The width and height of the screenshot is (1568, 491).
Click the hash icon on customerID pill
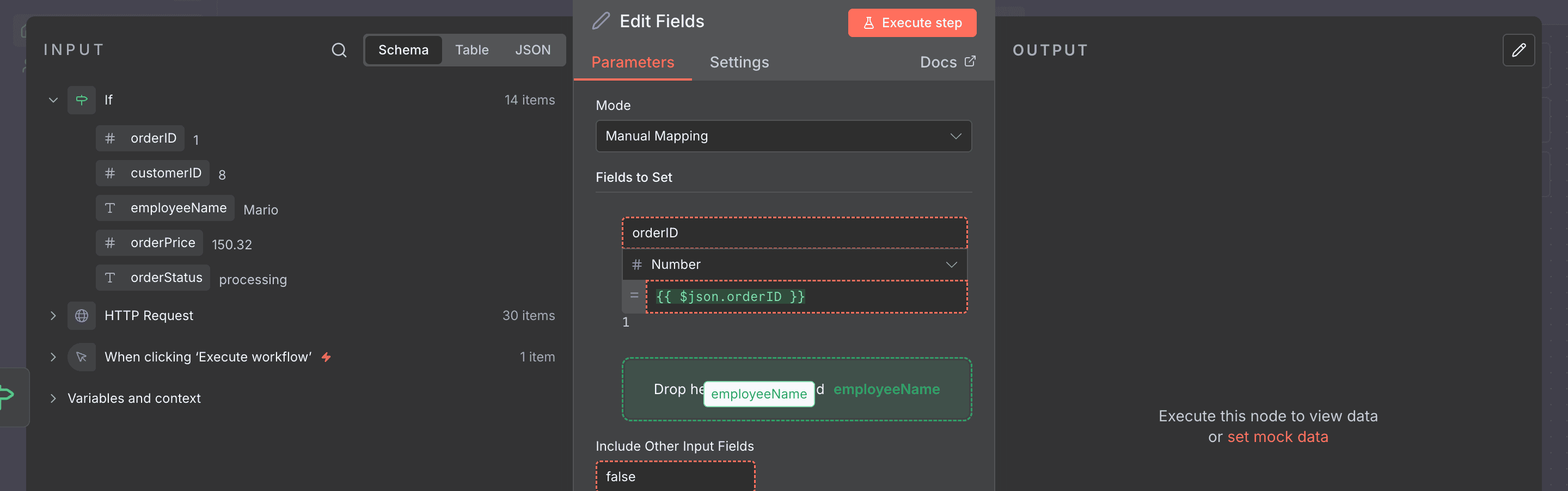tap(110, 173)
